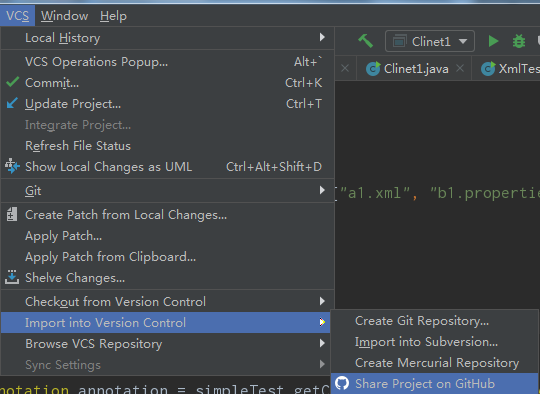
Task: Choose Update Project... menu entry
Action: click(167, 104)
